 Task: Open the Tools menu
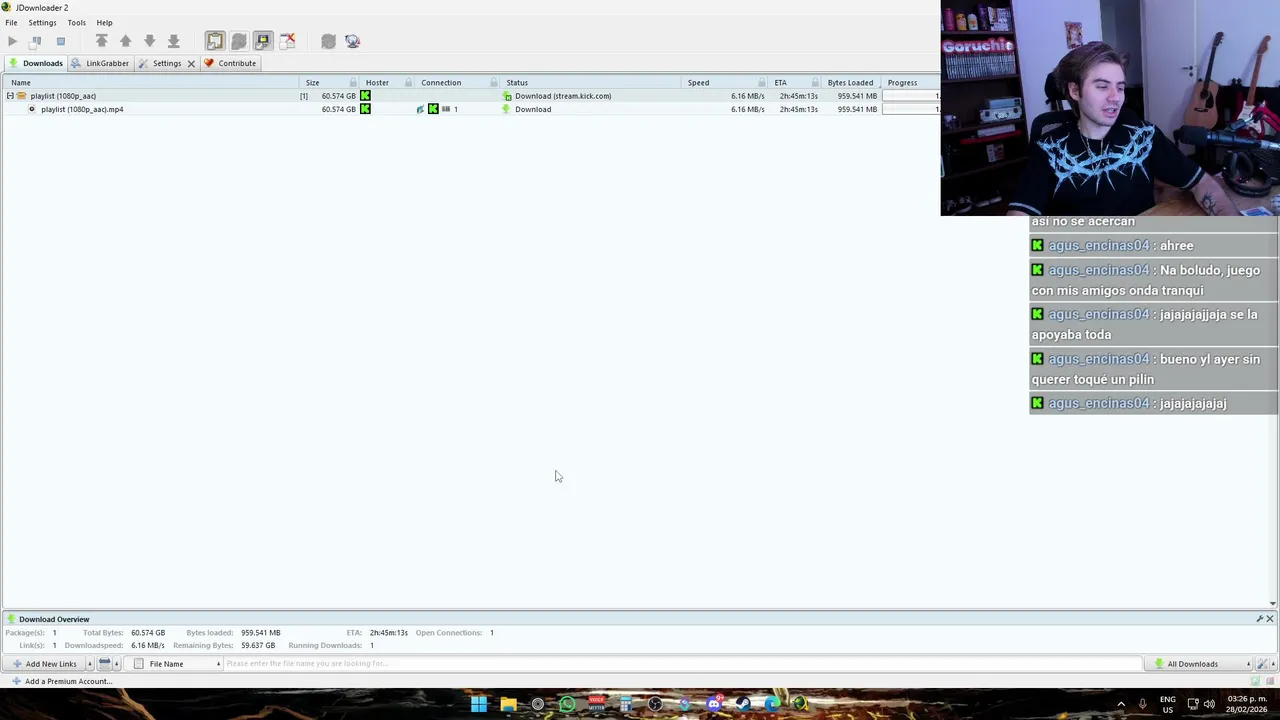pos(76,22)
